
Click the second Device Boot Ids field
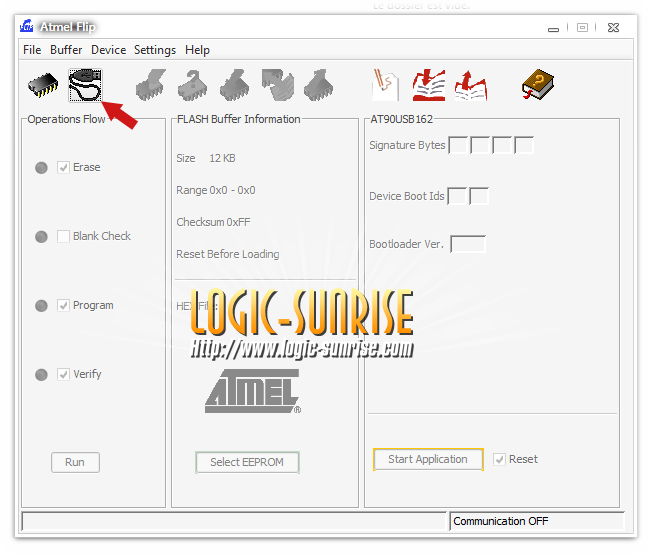coord(479,196)
